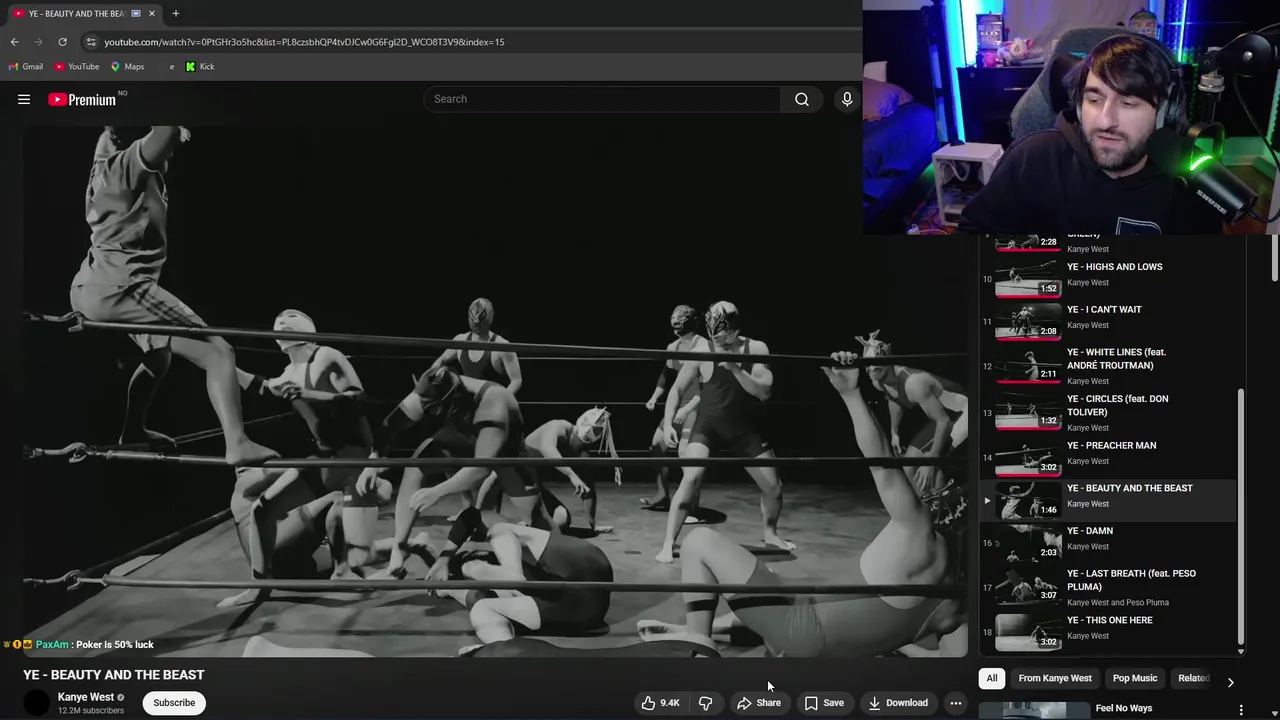This screenshot has width=1280, height=720.
Task: Open options for Feel No Ways video
Action: (1241, 710)
